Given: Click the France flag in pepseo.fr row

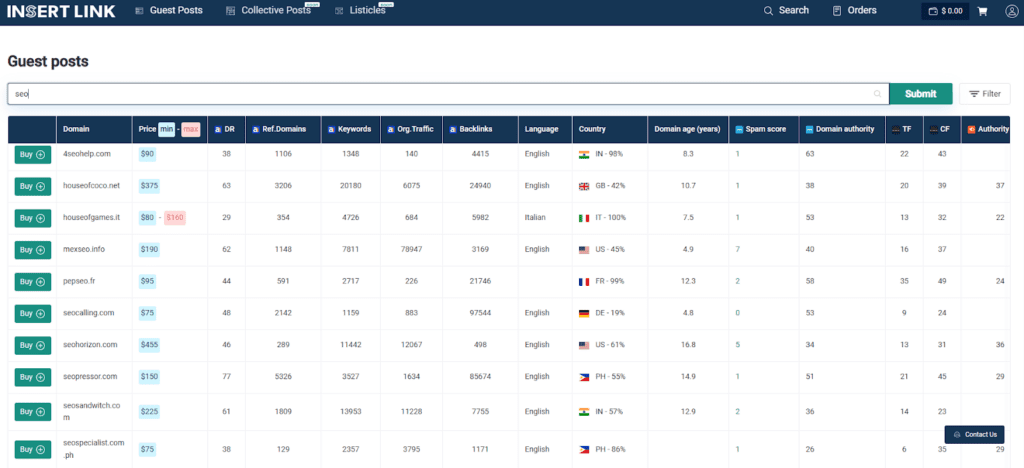Looking at the screenshot, I should point(584,282).
